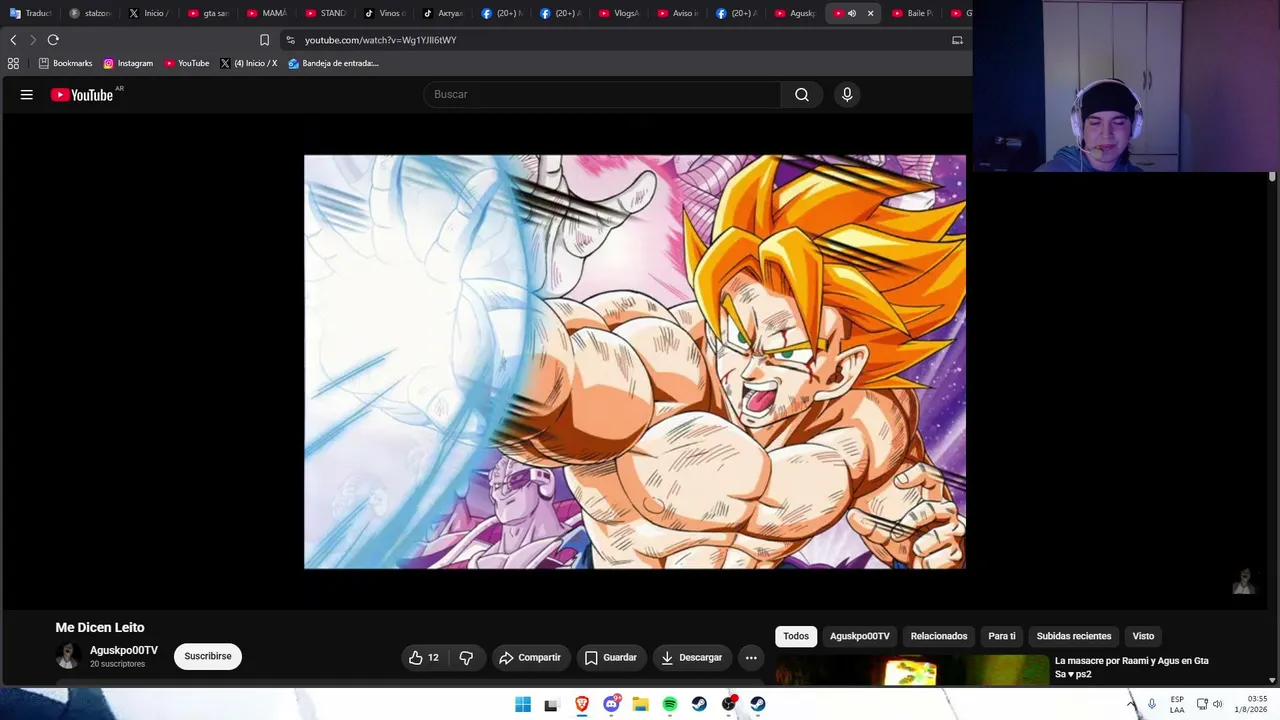Image resolution: width=1280 pixels, height=720 pixels.
Task: Expand the hidden system tray icons chevron
Action: click(1132, 704)
